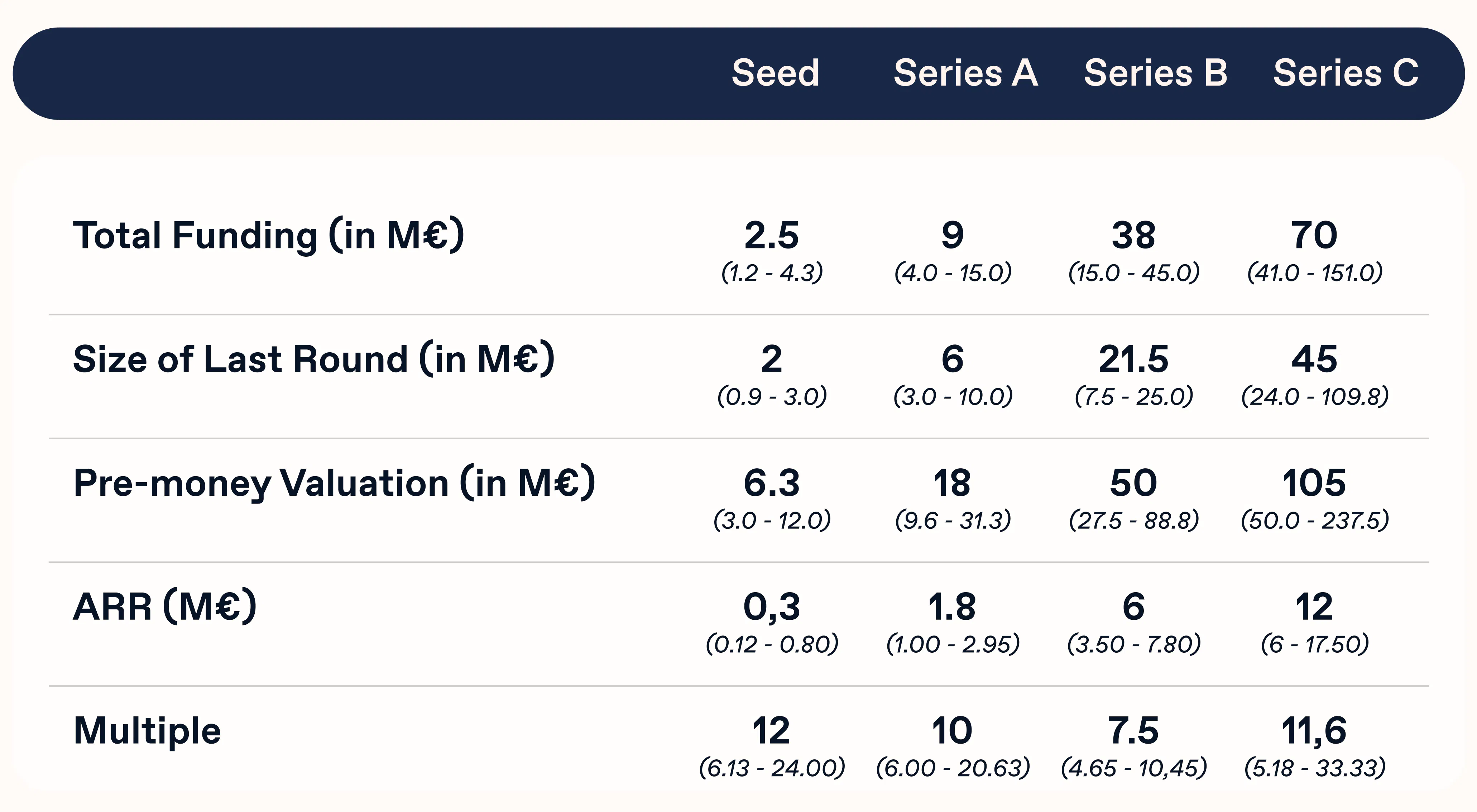Select the Pre-money Valuation row label

coord(334,483)
